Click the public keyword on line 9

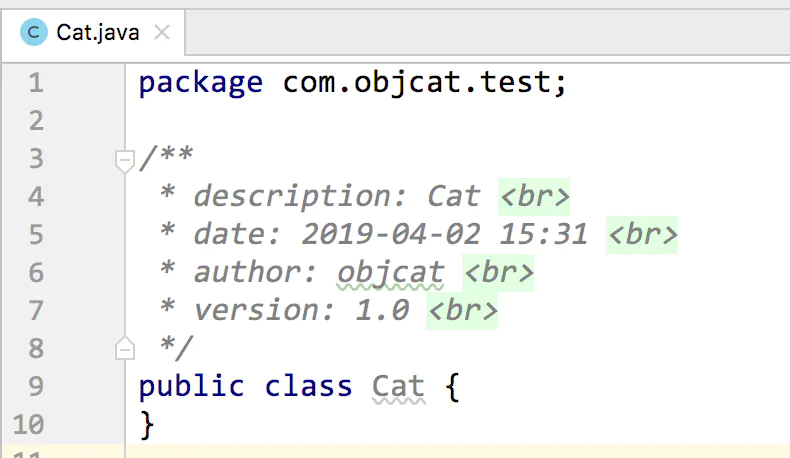pos(191,387)
